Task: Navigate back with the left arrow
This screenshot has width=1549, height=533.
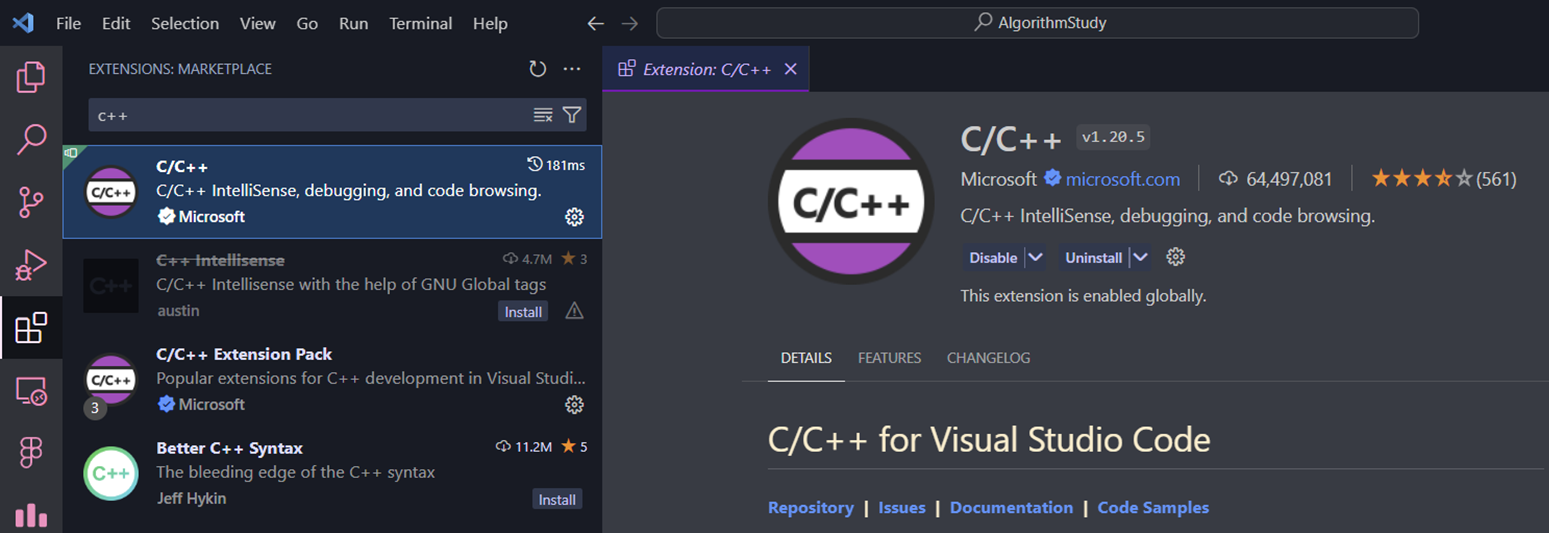Action: [x=596, y=23]
